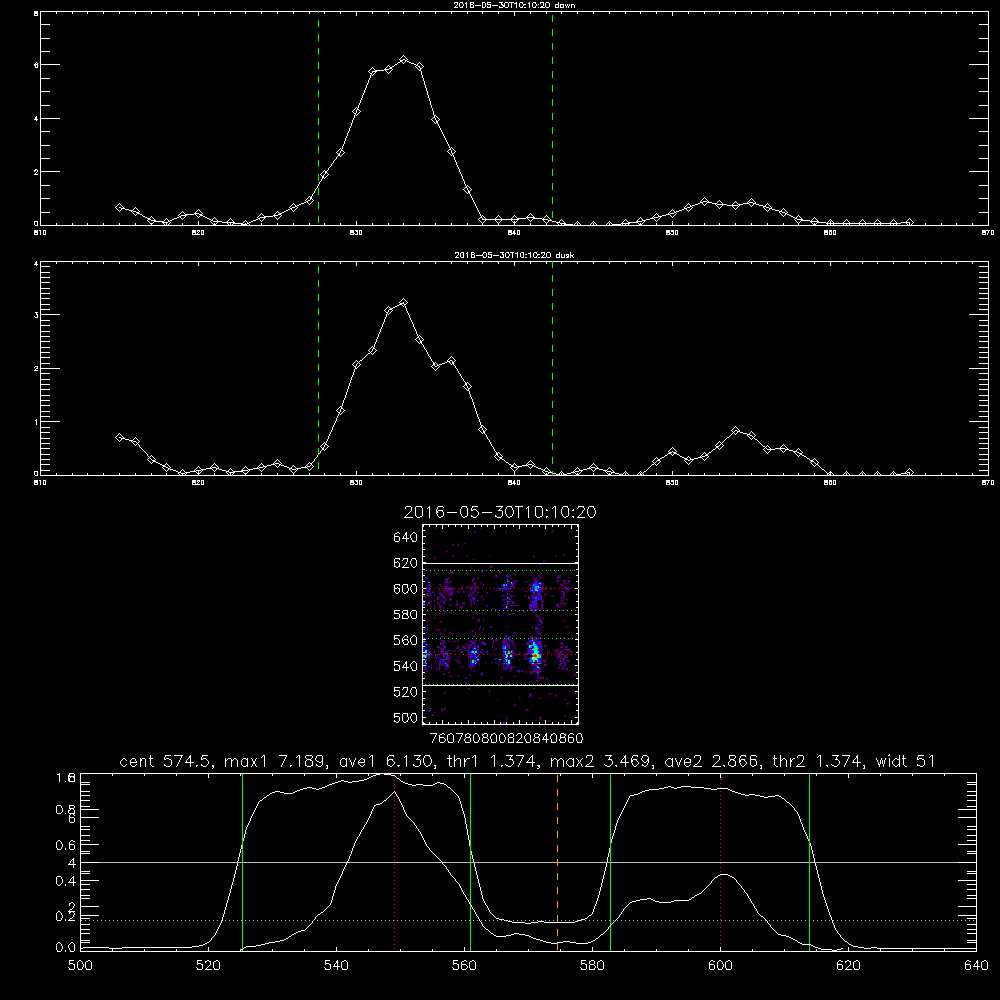1000x1000 pixels.
Task: Click the bottom plot y-axis label 0.4
Action: click(65, 881)
